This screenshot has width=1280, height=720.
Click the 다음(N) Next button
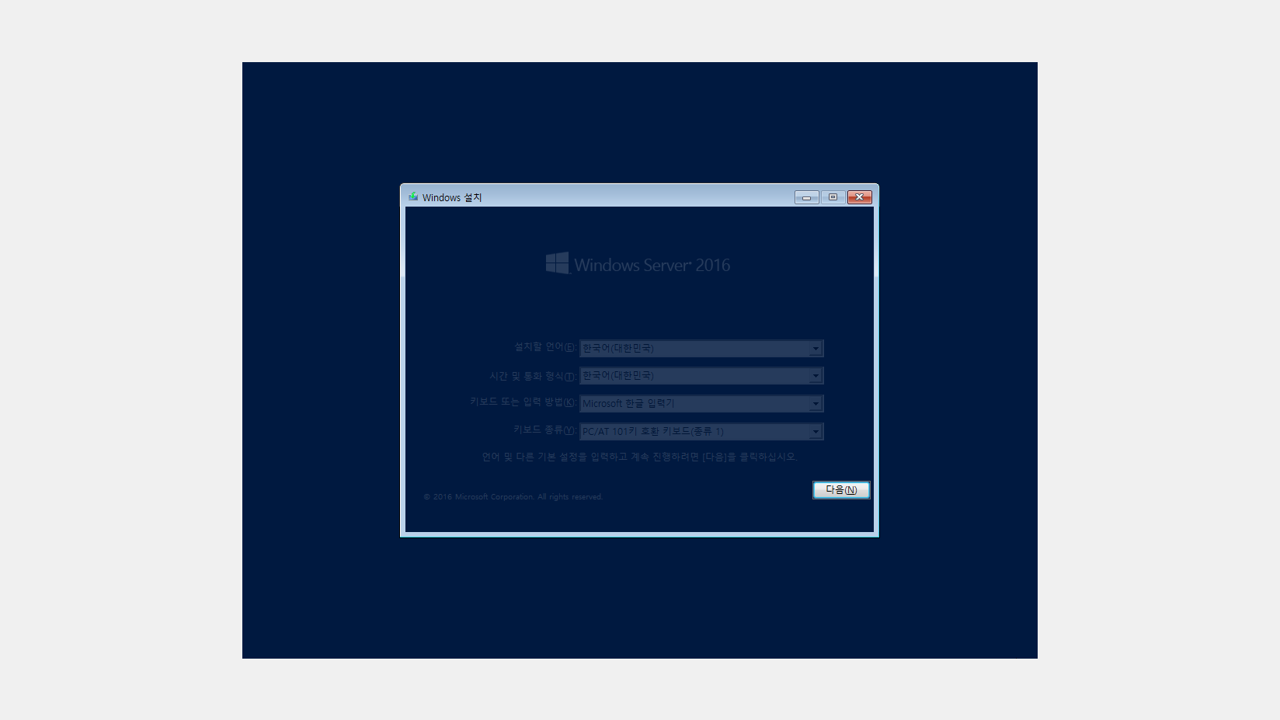841,490
